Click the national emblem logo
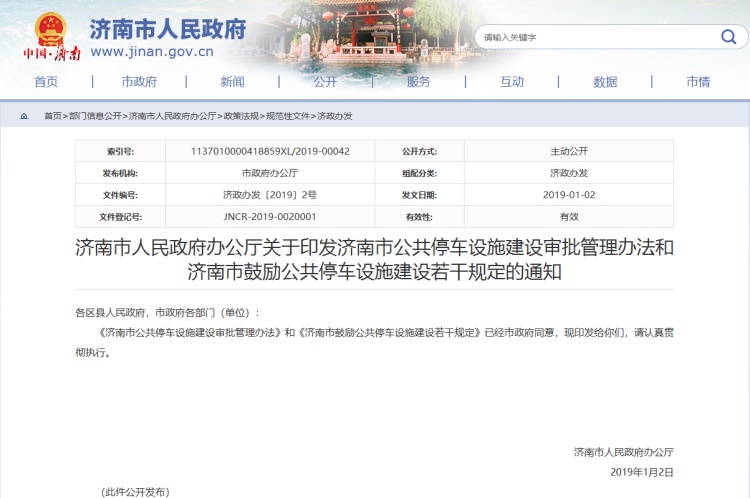This screenshot has width=750, height=498. click(x=50, y=27)
